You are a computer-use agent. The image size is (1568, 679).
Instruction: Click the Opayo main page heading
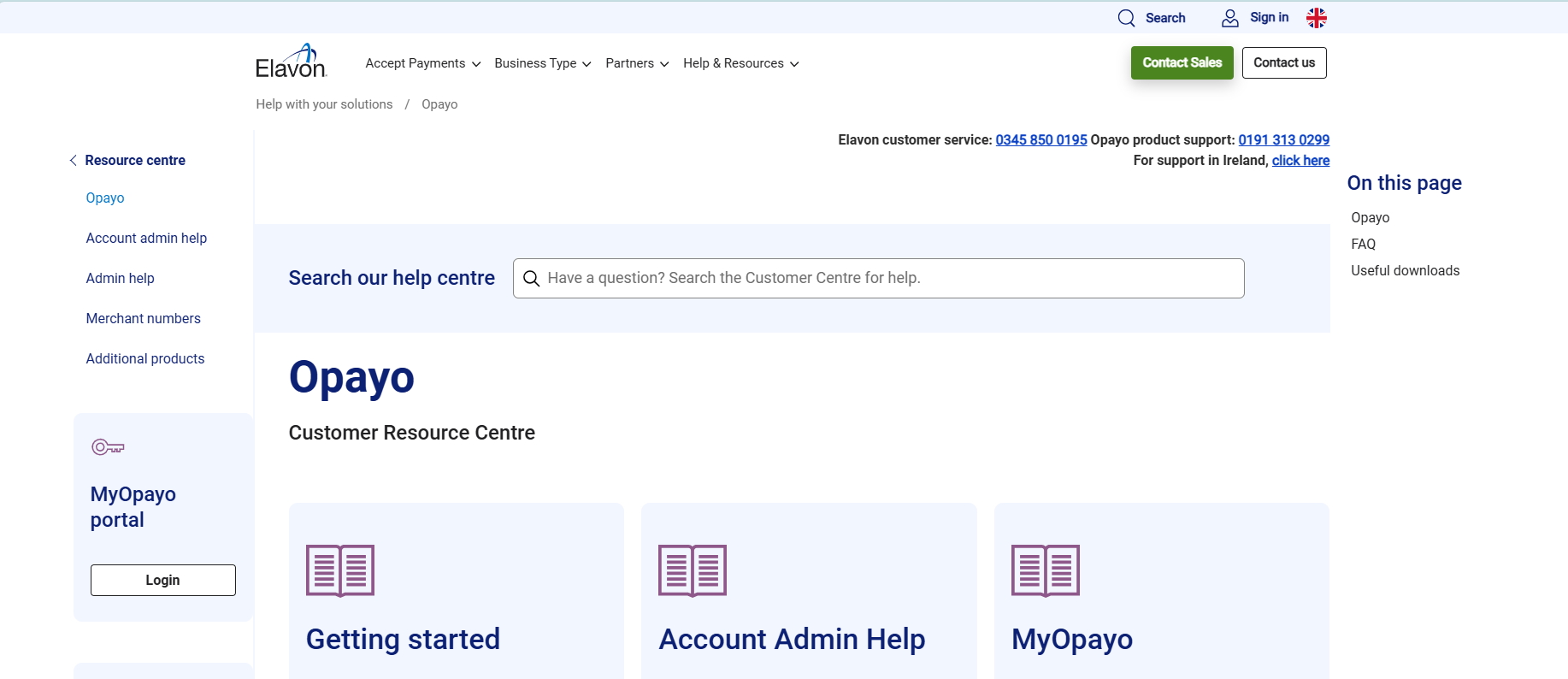coord(351,379)
